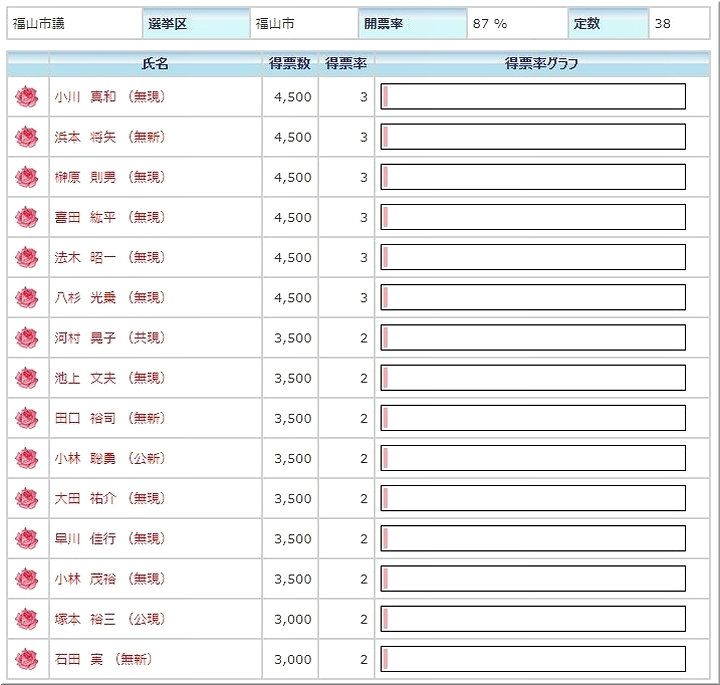The image size is (720, 685).
Task: Click the vote-share bar for 小川 真和
Action: pyautogui.click(x=533, y=97)
